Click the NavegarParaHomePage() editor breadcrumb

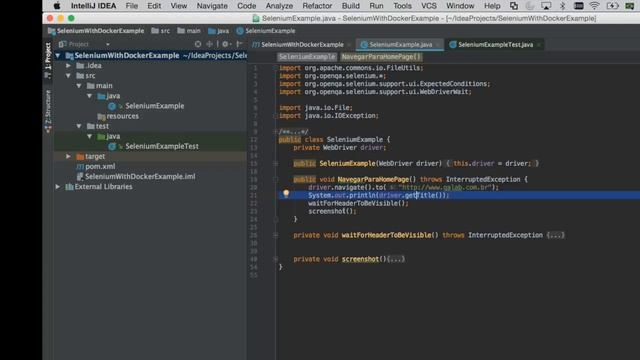click(x=381, y=57)
